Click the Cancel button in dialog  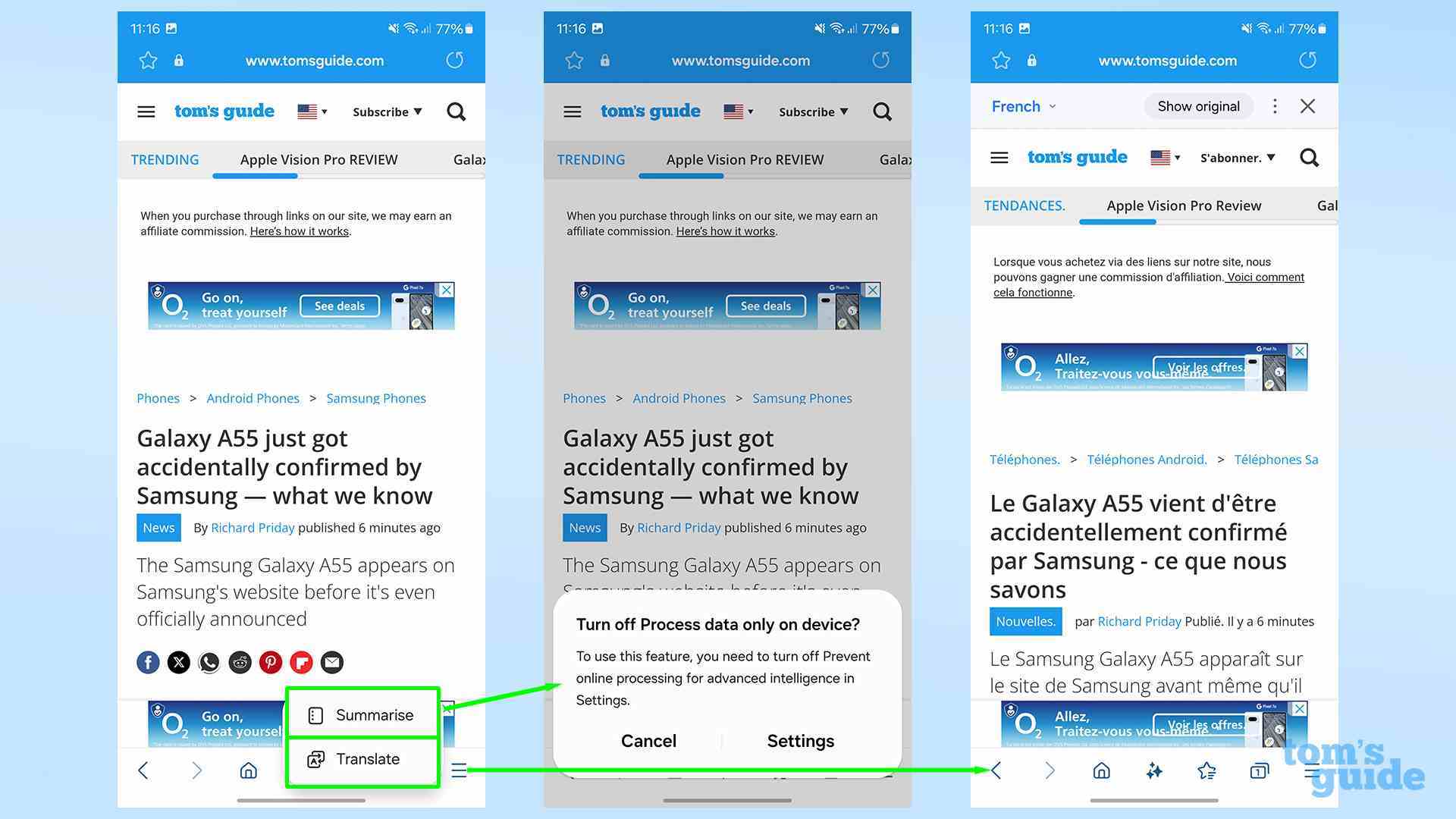tap(648, 740)
